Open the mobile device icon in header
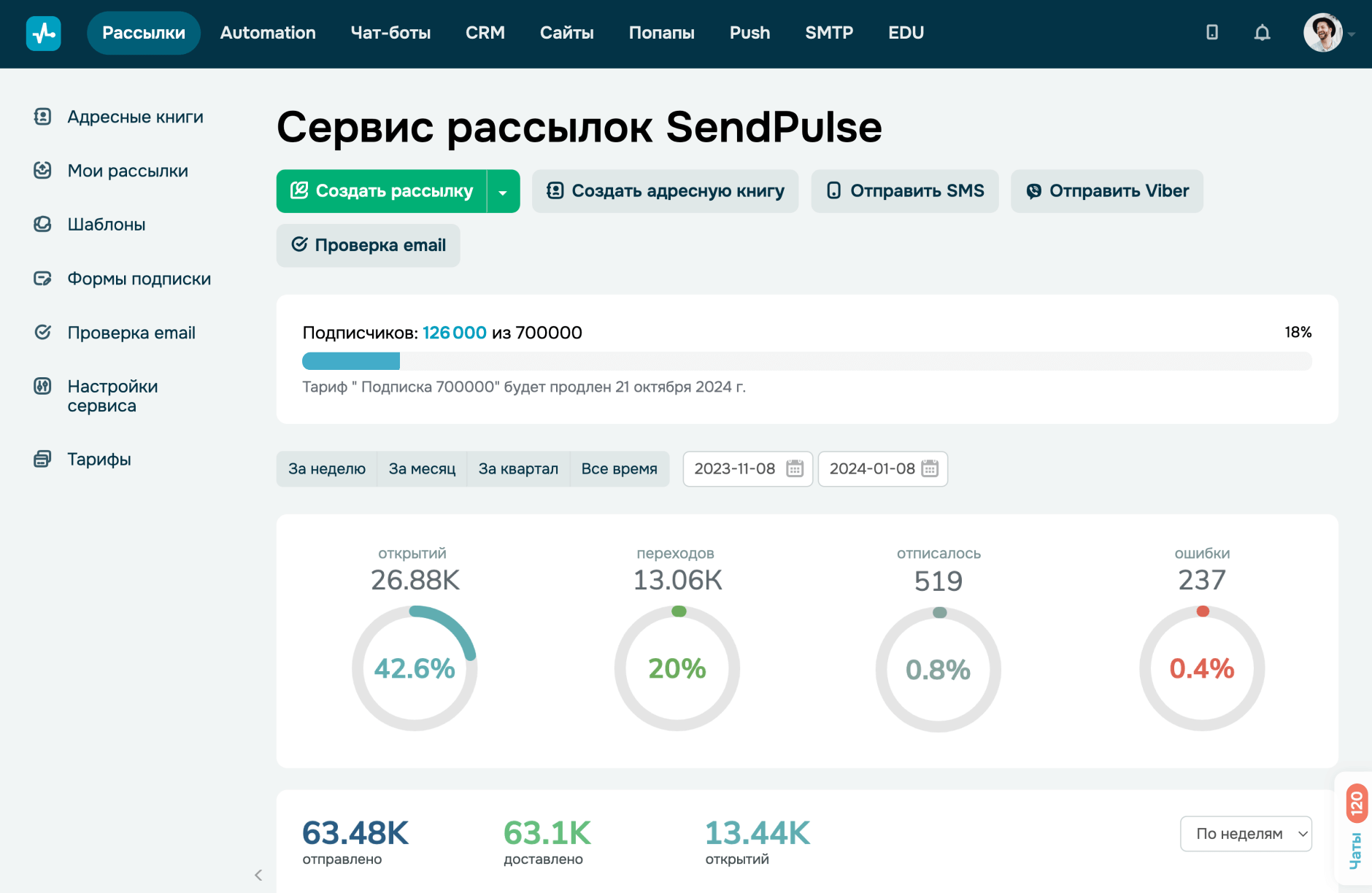The image size is (1372, 893). point(1212,33)
